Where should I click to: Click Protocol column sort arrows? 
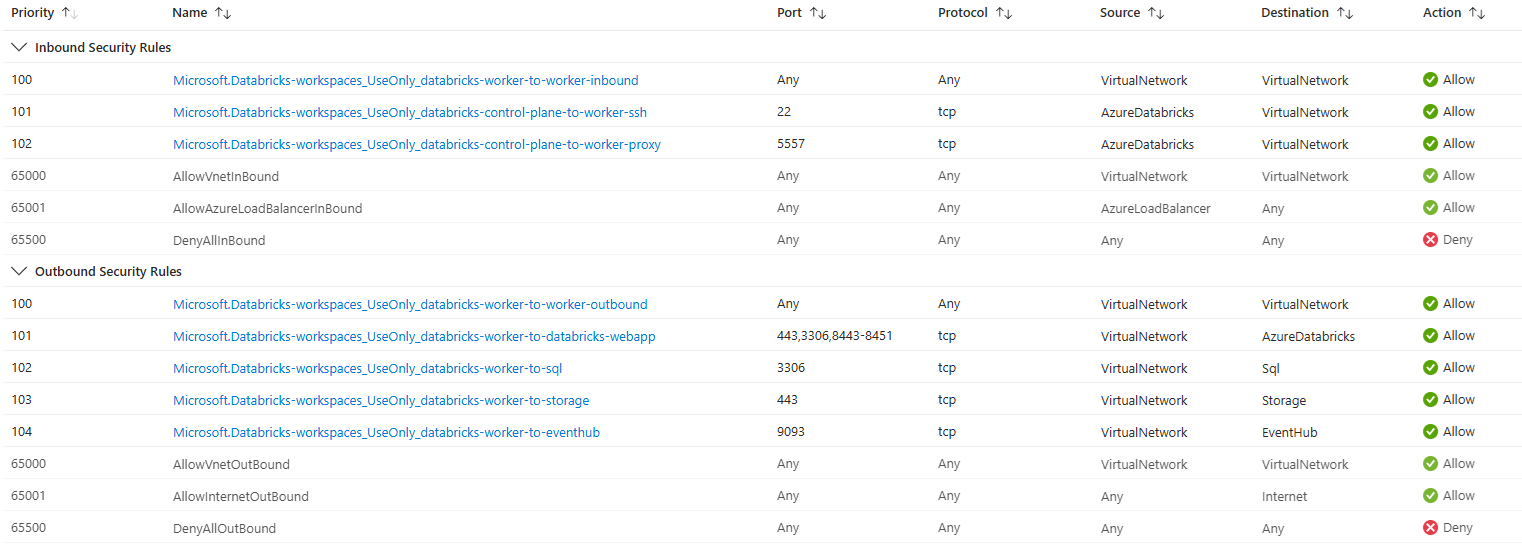[x=1004, y=13]
